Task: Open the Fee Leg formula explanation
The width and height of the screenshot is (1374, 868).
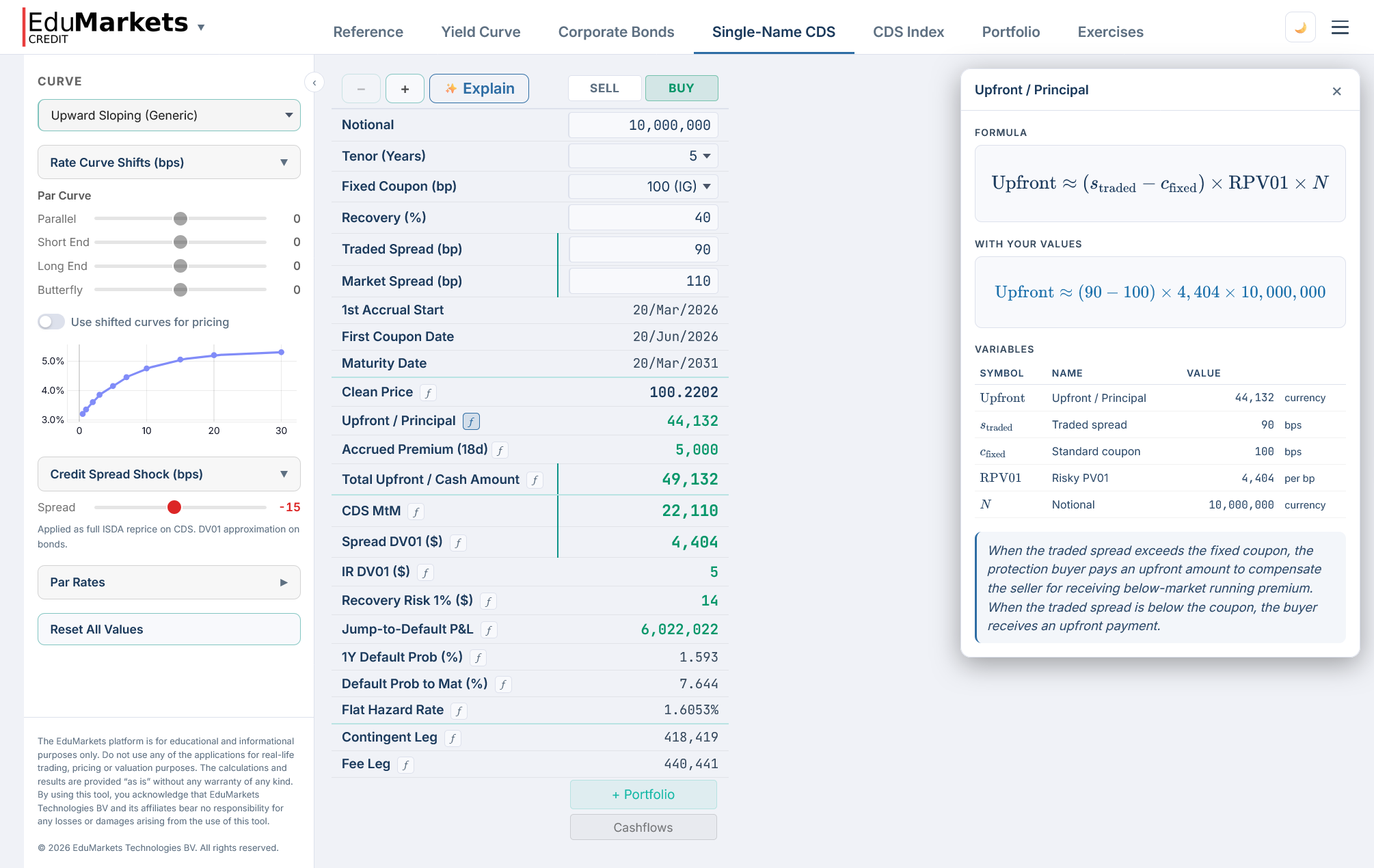Action: tap(405, 764)
